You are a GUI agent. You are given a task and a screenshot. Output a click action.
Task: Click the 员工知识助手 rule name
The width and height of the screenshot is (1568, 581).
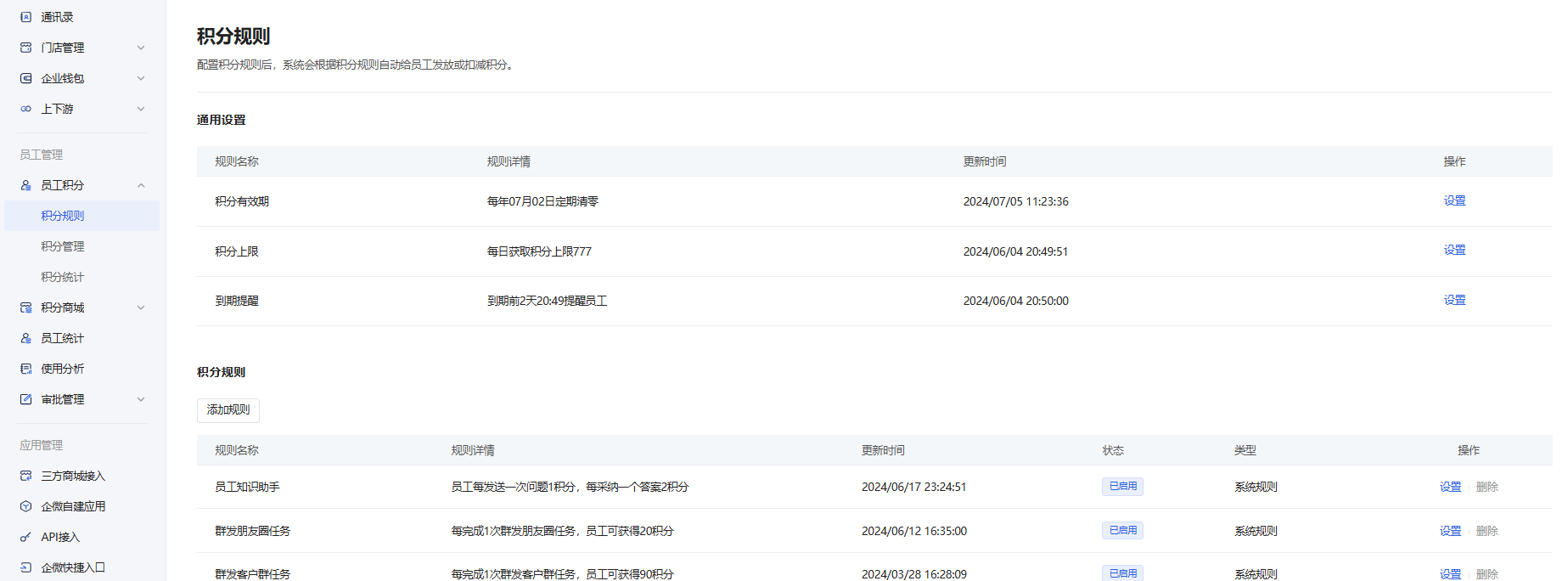tap(247, 487)
